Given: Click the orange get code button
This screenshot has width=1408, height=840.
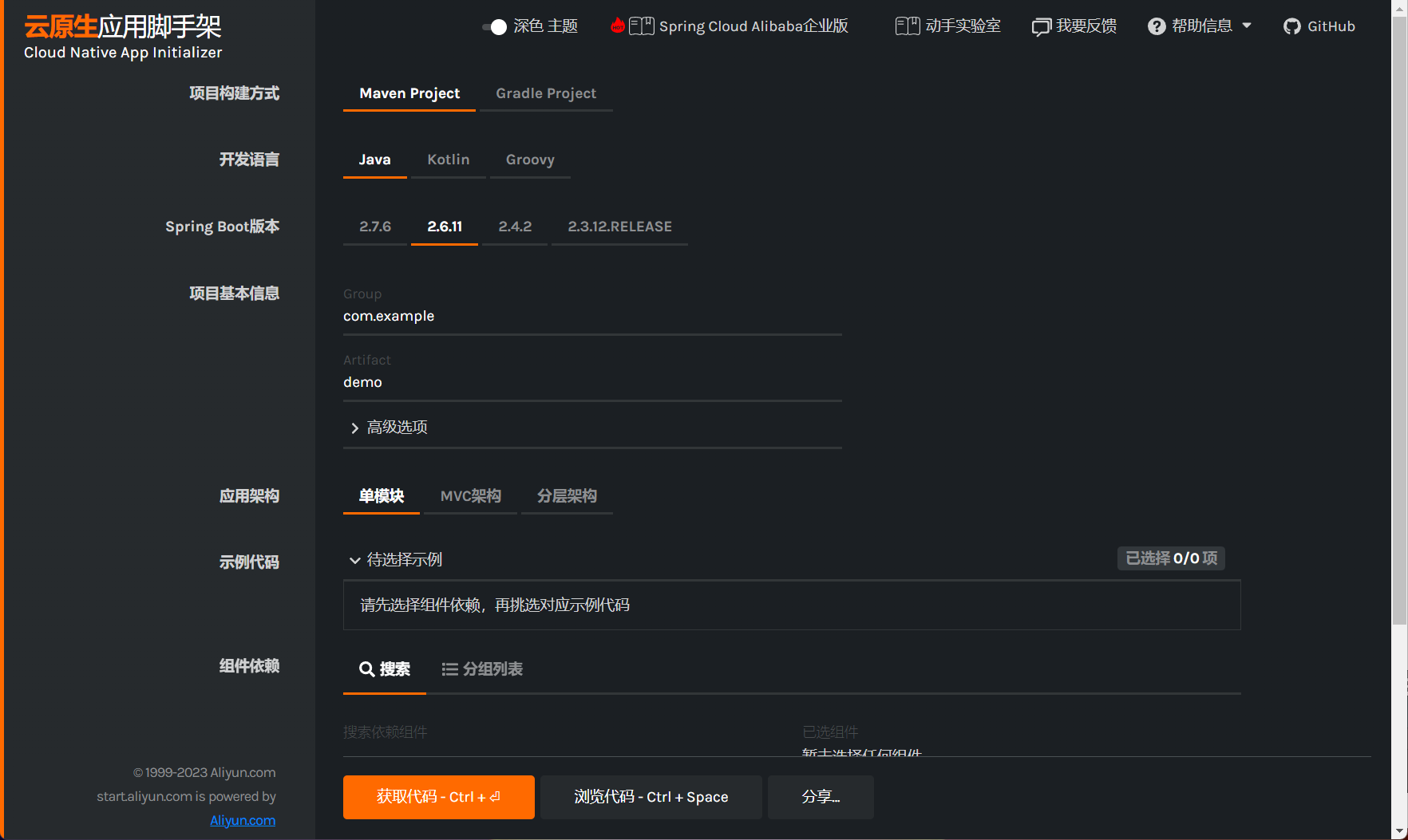Looking at the screenshot, I should pyautogui.click(x=438, y=797).
